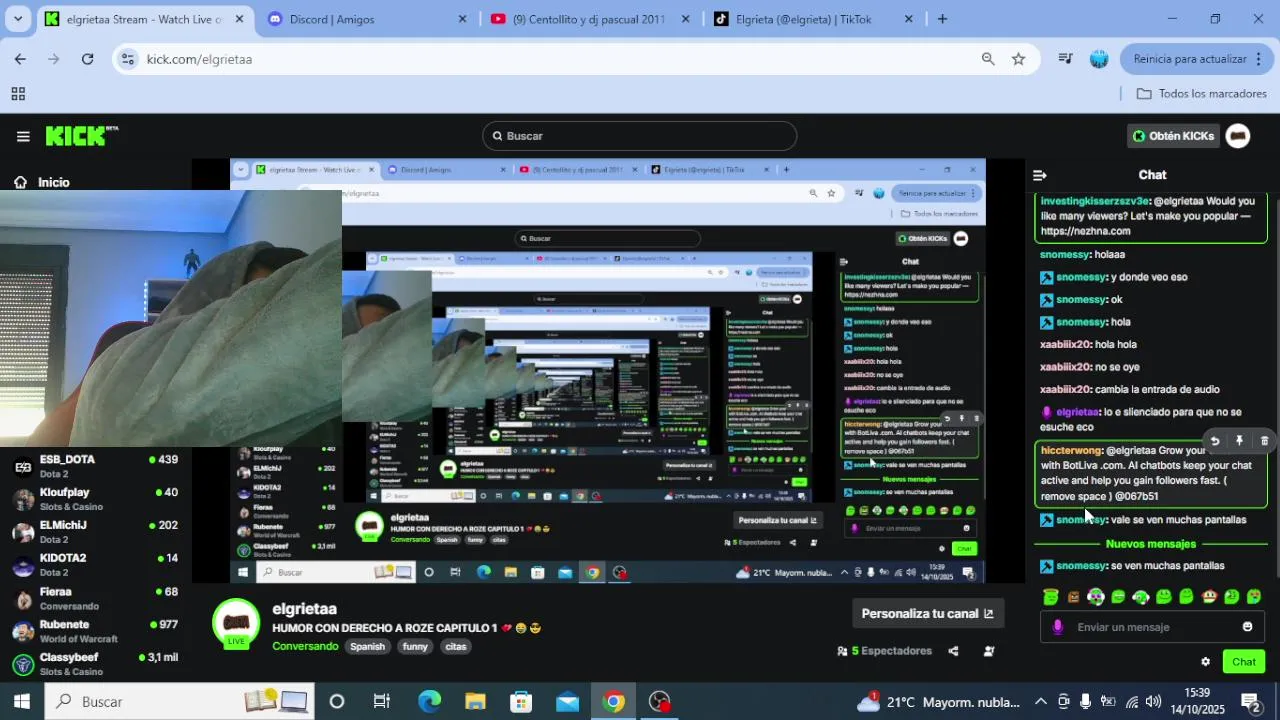Open Chrome media controls icon

[x=1065, y=59]
